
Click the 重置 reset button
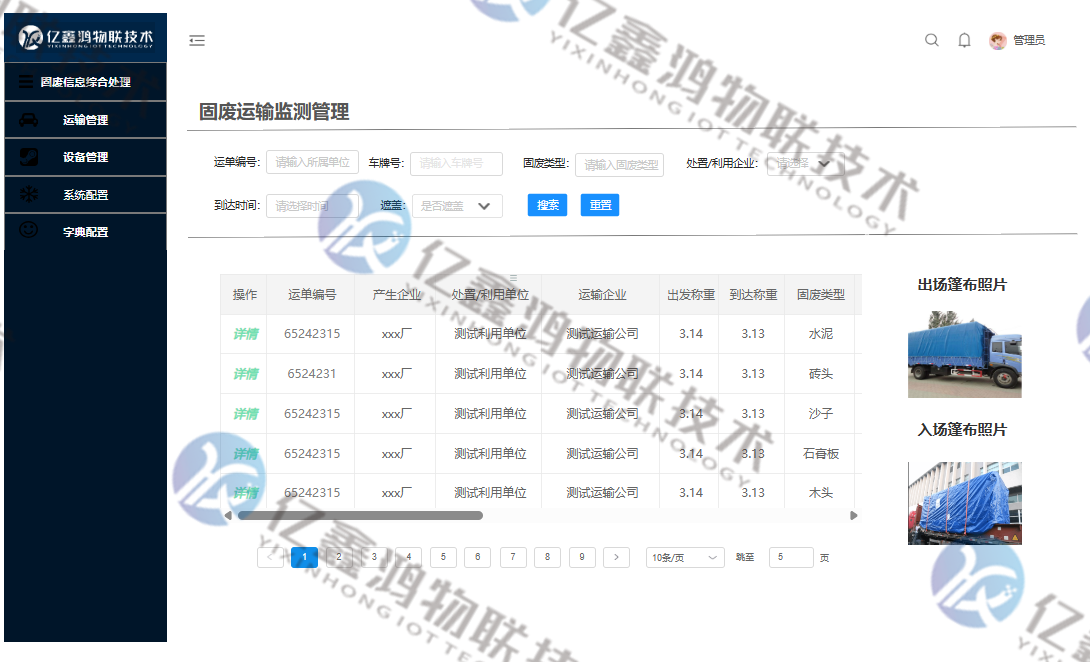[599, 204]
